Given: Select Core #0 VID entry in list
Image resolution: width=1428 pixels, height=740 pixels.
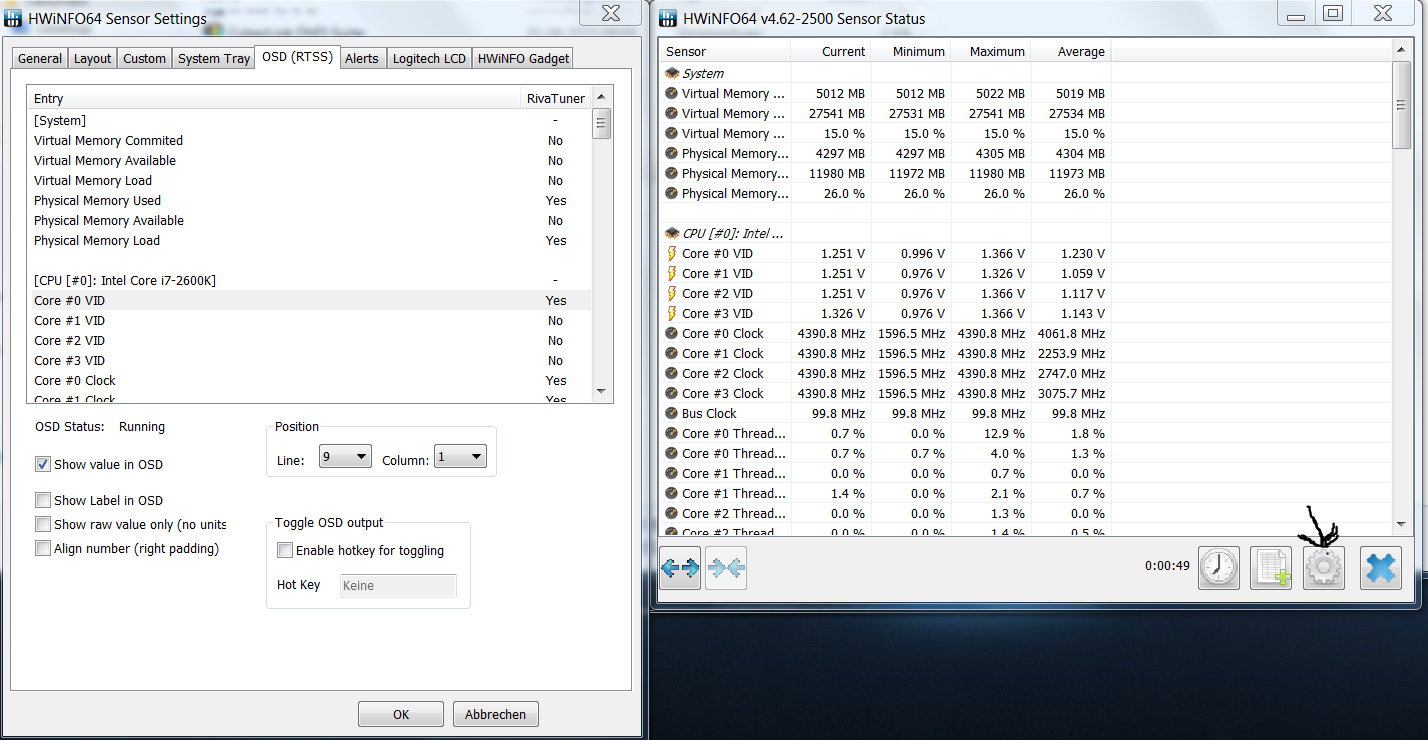Looking at the screenshot, I should [x=309, y=301].
